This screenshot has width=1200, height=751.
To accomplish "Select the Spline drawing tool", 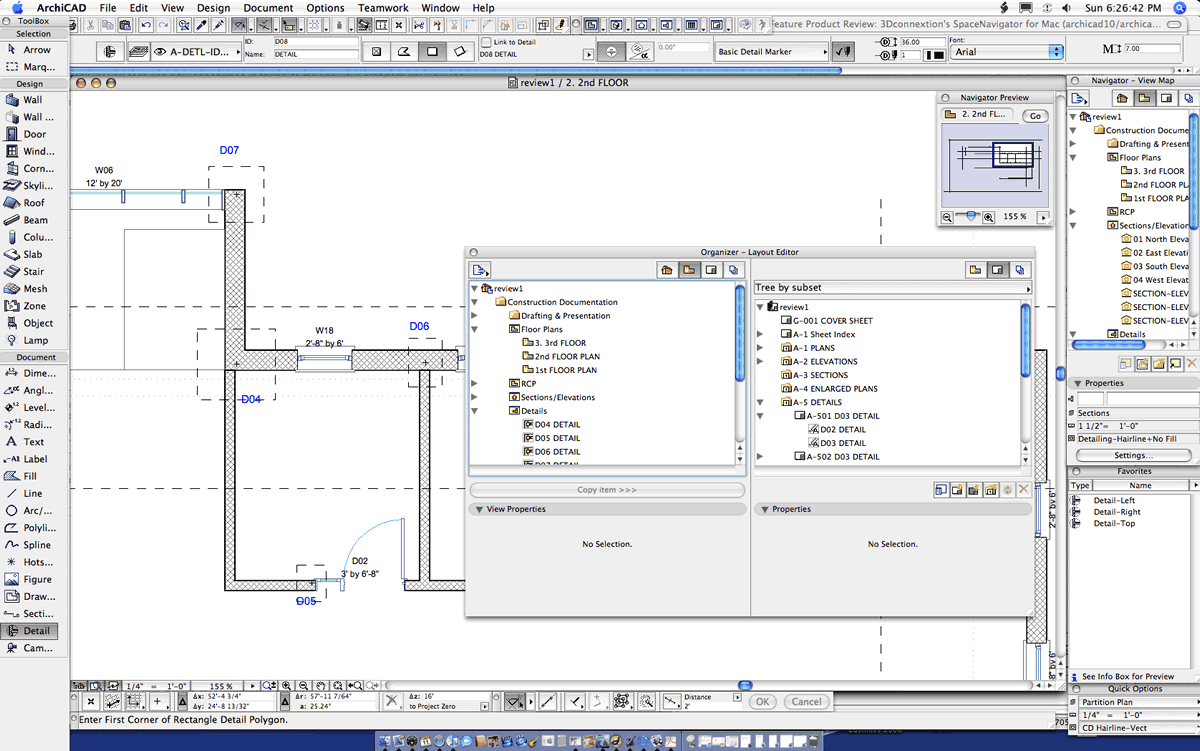I will coord(36,545).
